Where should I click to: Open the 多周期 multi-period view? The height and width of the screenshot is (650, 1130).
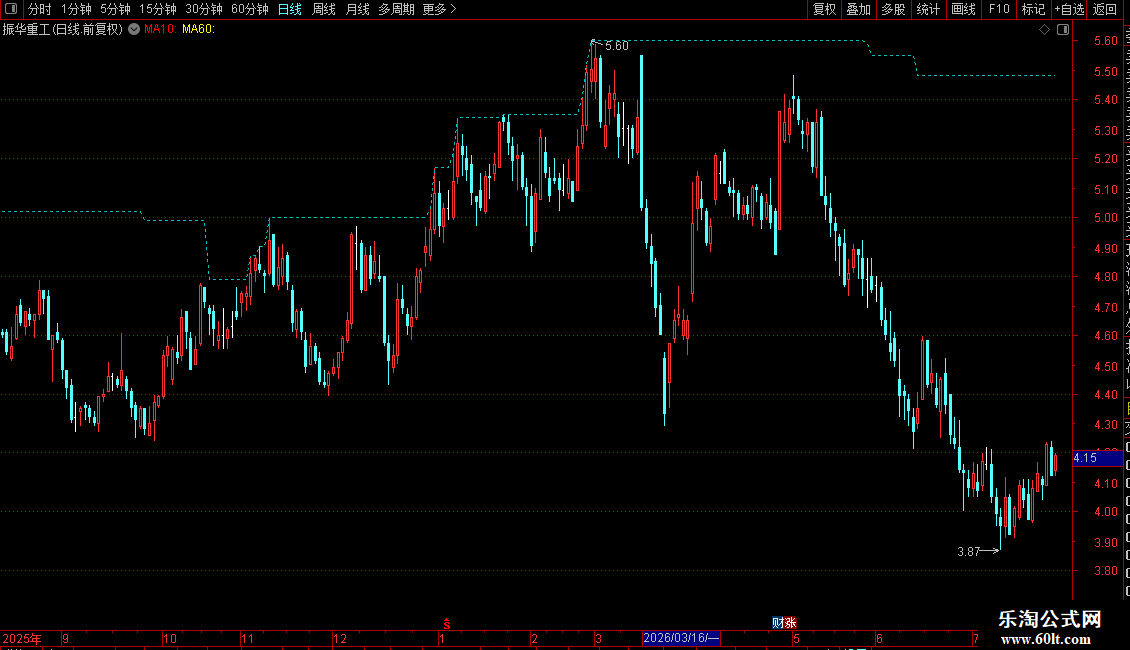pos(396,9)
